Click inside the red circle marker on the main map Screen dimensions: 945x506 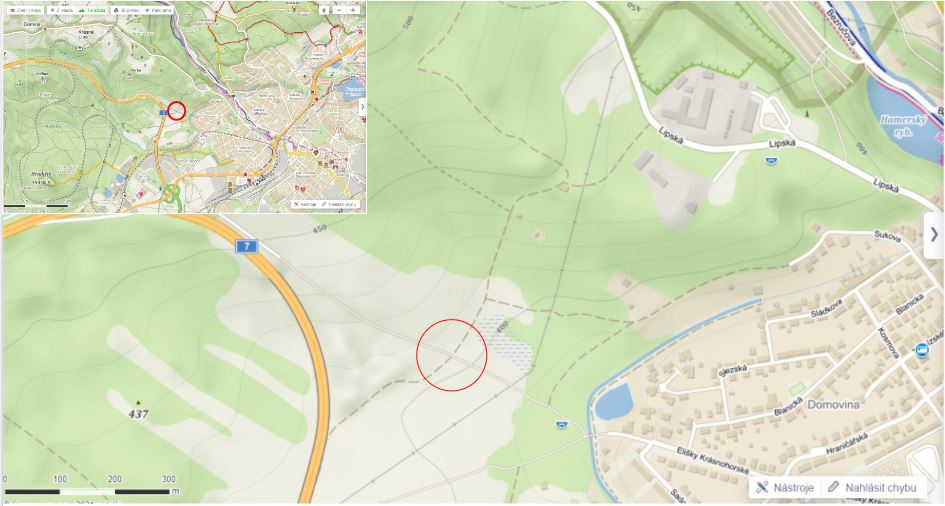tap(451, 355)
